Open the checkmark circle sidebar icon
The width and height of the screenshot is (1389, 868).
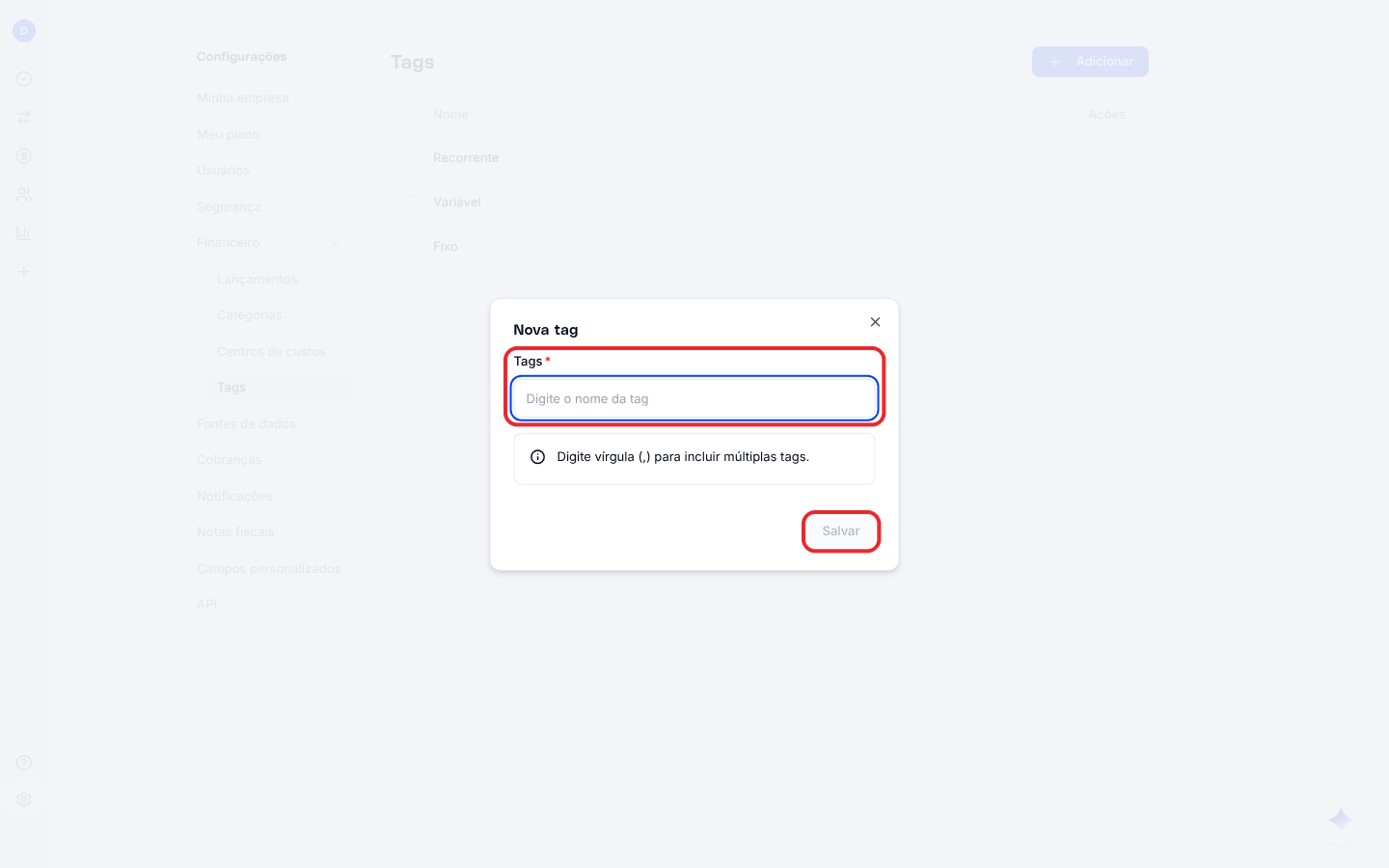(x=24, y=79)
